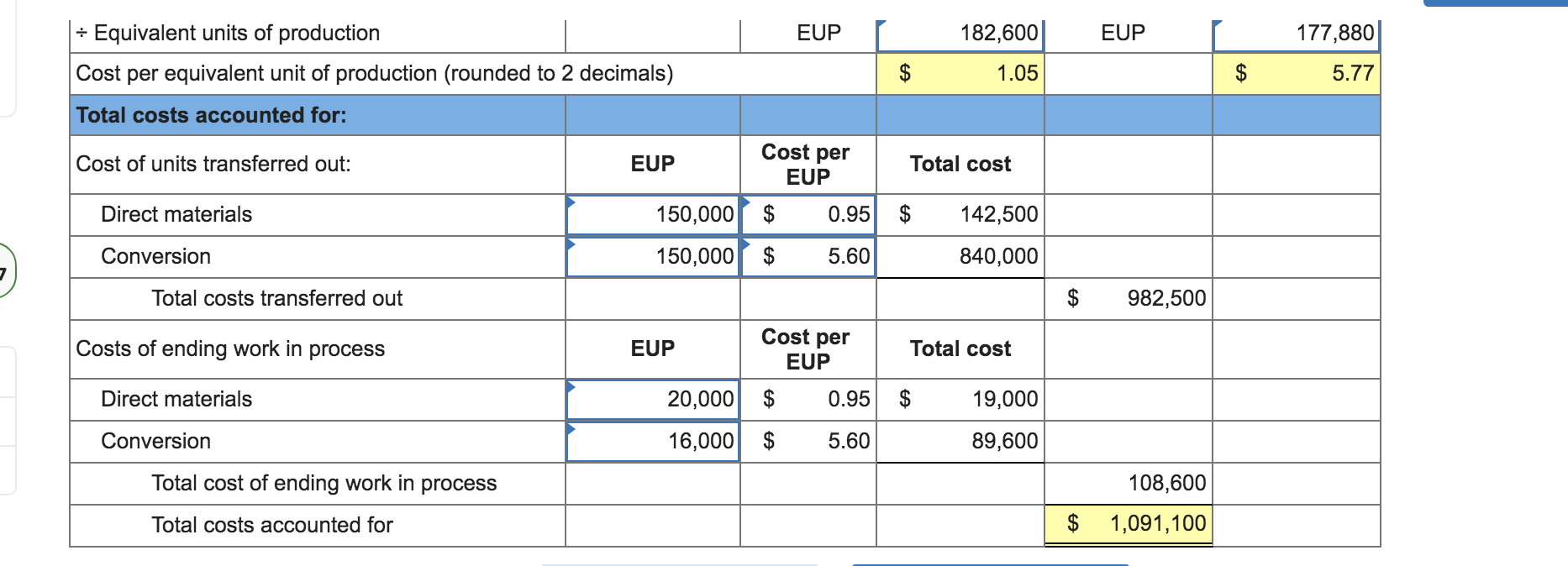Click the Conversion Cost per EUP cell showing 5.60
1568x566 pixels.
[x=808, y=256]
